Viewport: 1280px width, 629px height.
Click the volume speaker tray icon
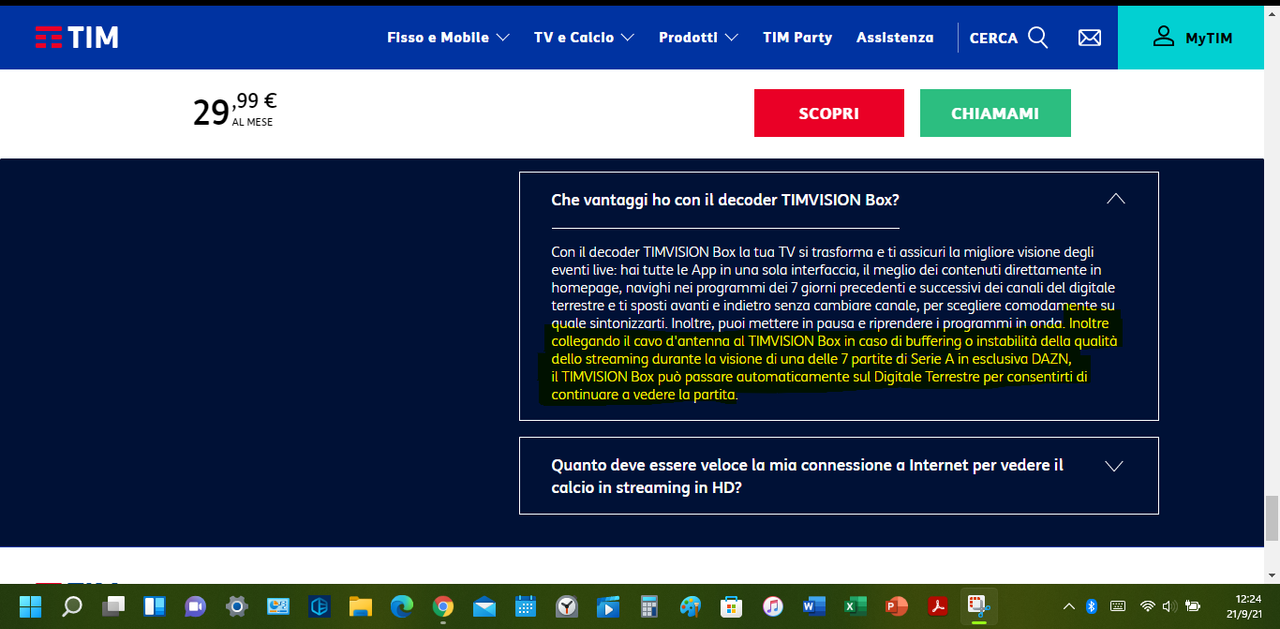tap(1169, 606)
